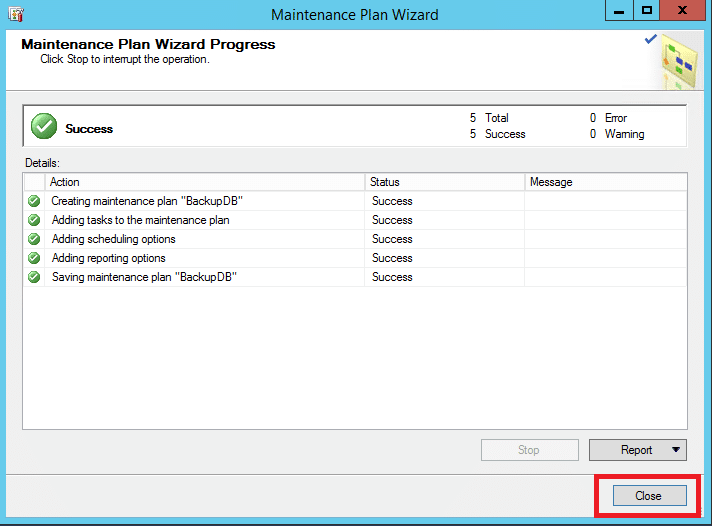Click the green check beside Adding reporting options
712x526 pixels.
click(x=34, y=258)
